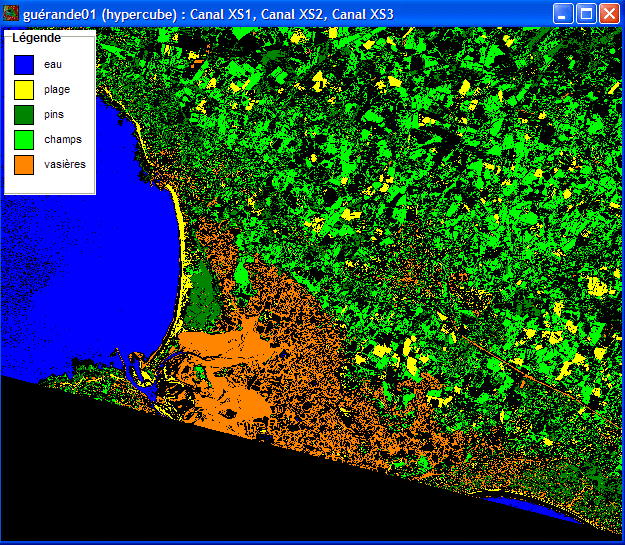625x545 pixels.
Task: Click the orange vasières legend swatch
Action: pyautogui.click(x=25, y=164)
